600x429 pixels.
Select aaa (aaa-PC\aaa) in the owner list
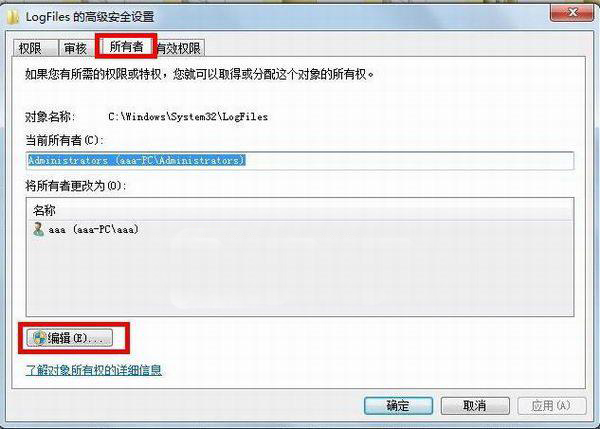[x=86, y=230]
